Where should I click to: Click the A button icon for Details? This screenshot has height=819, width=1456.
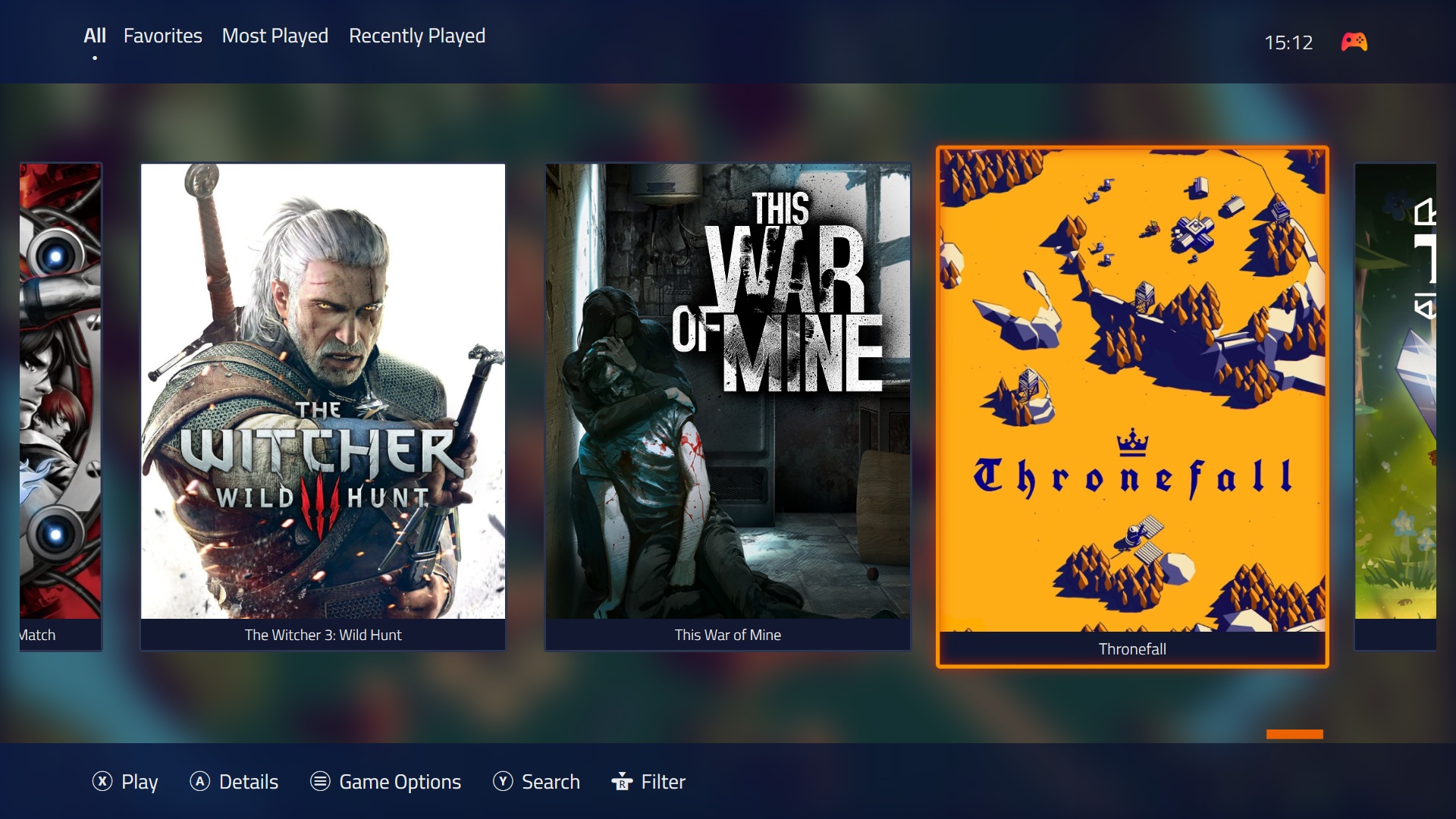point(199,781)
